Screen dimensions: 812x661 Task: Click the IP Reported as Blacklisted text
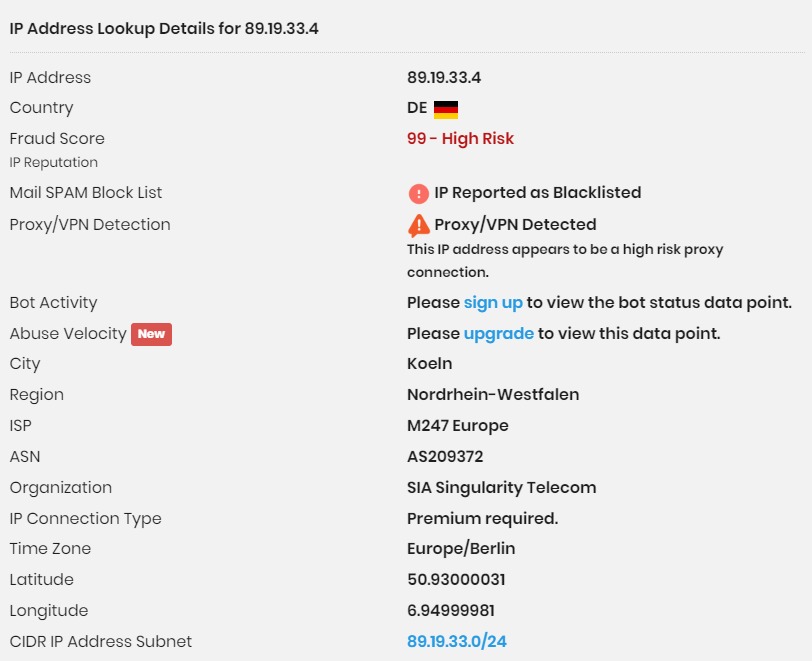coord(538,193)
